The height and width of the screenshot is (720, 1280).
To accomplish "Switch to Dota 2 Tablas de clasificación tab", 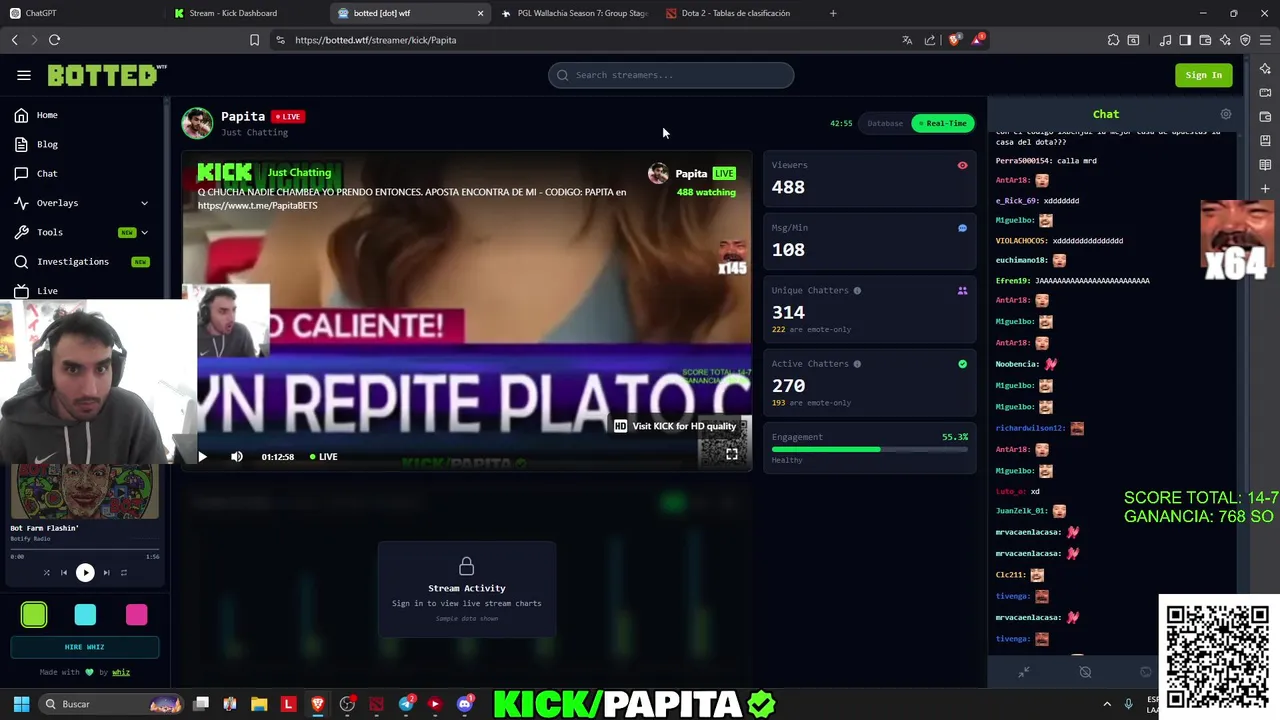I will (x=735, y=13).
